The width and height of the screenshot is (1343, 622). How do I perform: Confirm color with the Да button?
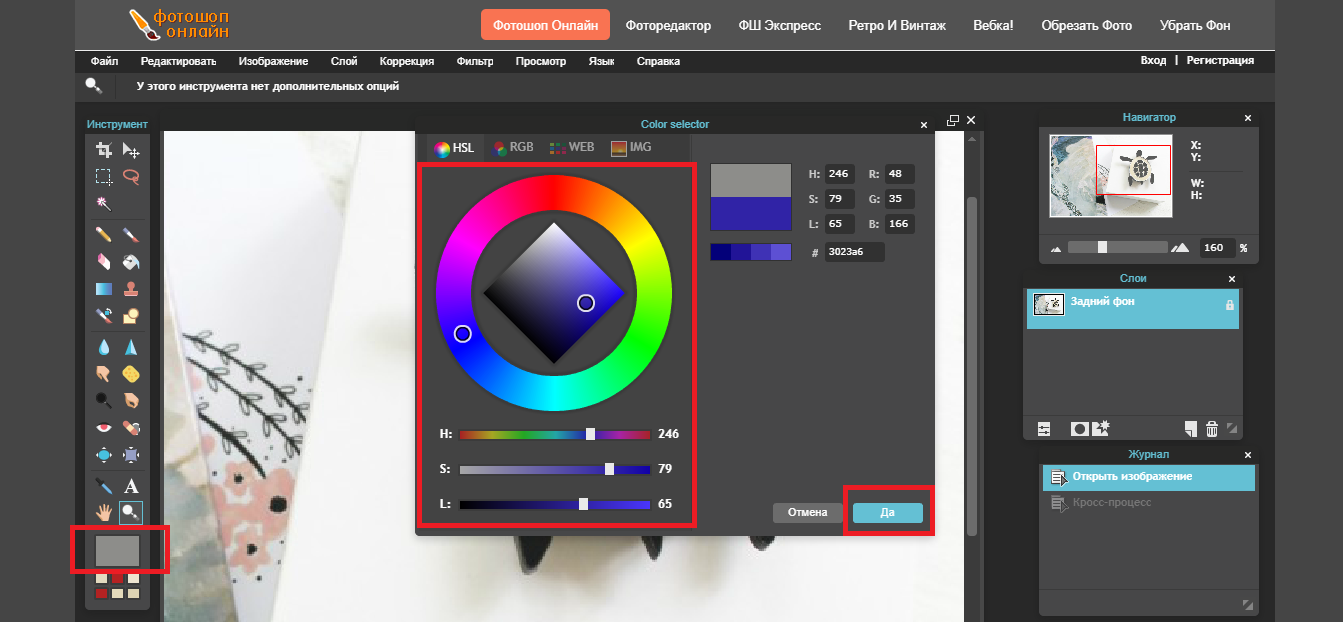887,513
